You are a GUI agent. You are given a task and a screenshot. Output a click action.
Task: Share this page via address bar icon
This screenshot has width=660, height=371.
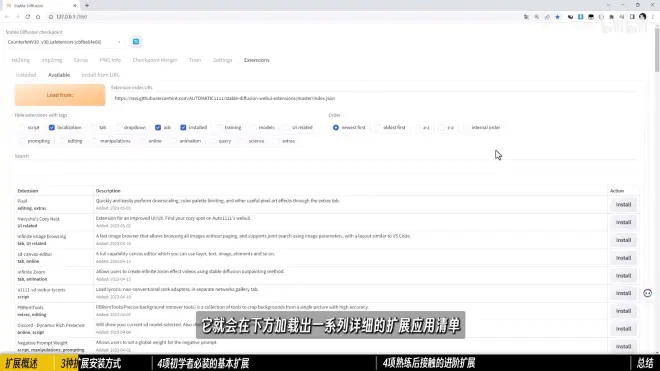point(547,17)
